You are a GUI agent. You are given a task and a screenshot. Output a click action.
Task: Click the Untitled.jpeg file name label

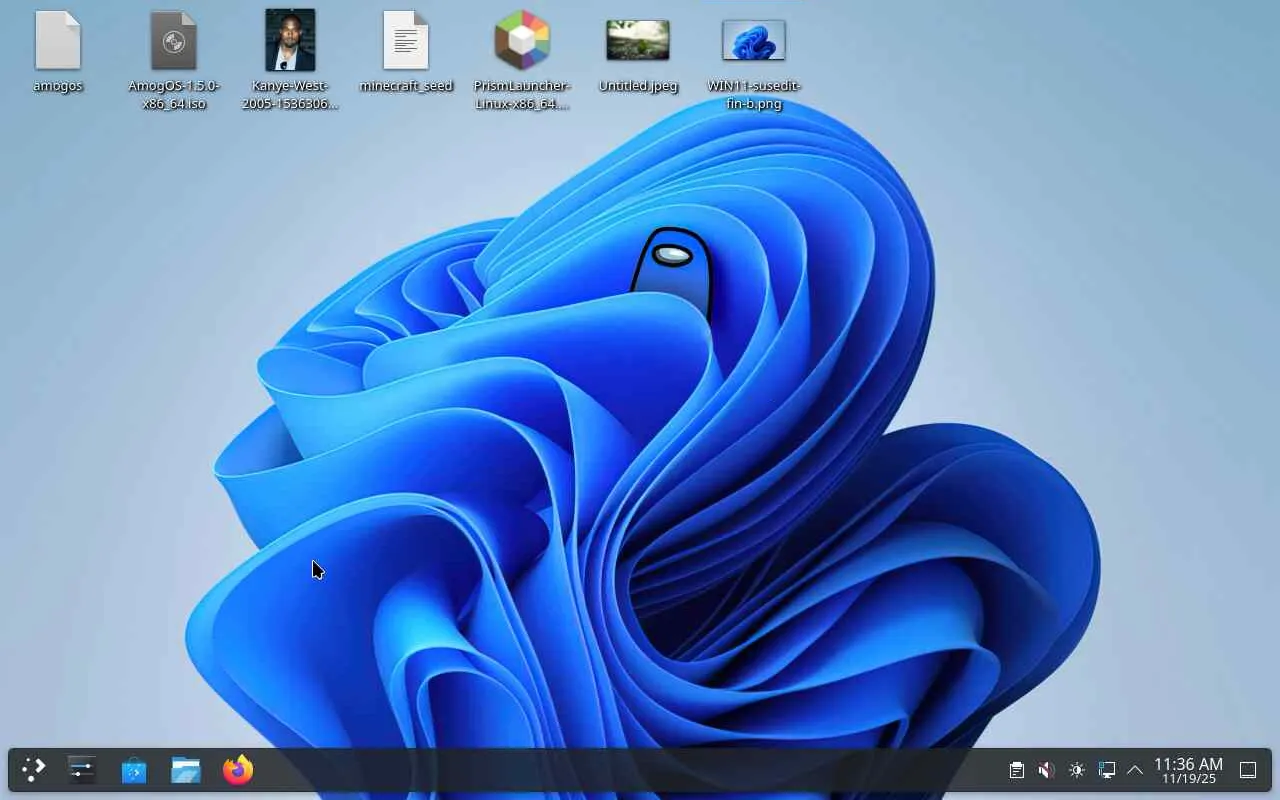coord(638,86)
